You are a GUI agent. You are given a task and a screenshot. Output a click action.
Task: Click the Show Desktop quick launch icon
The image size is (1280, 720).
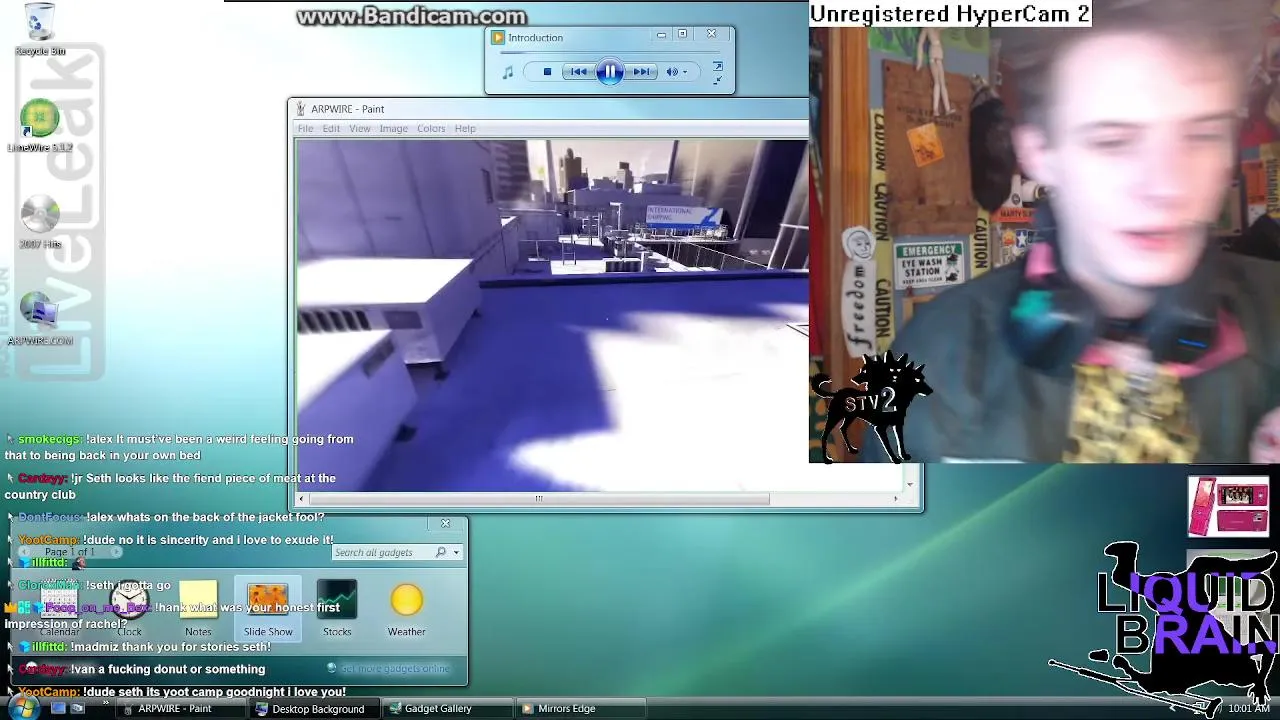coord(58,708)
